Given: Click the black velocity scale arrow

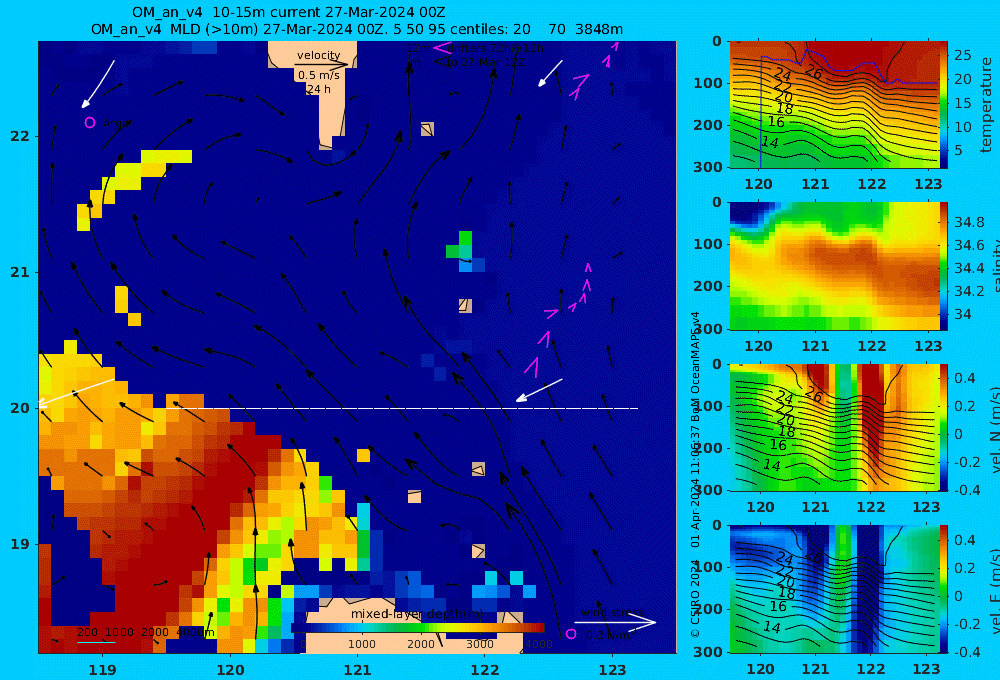Looking at the screenshot, I should coord(322,64).
